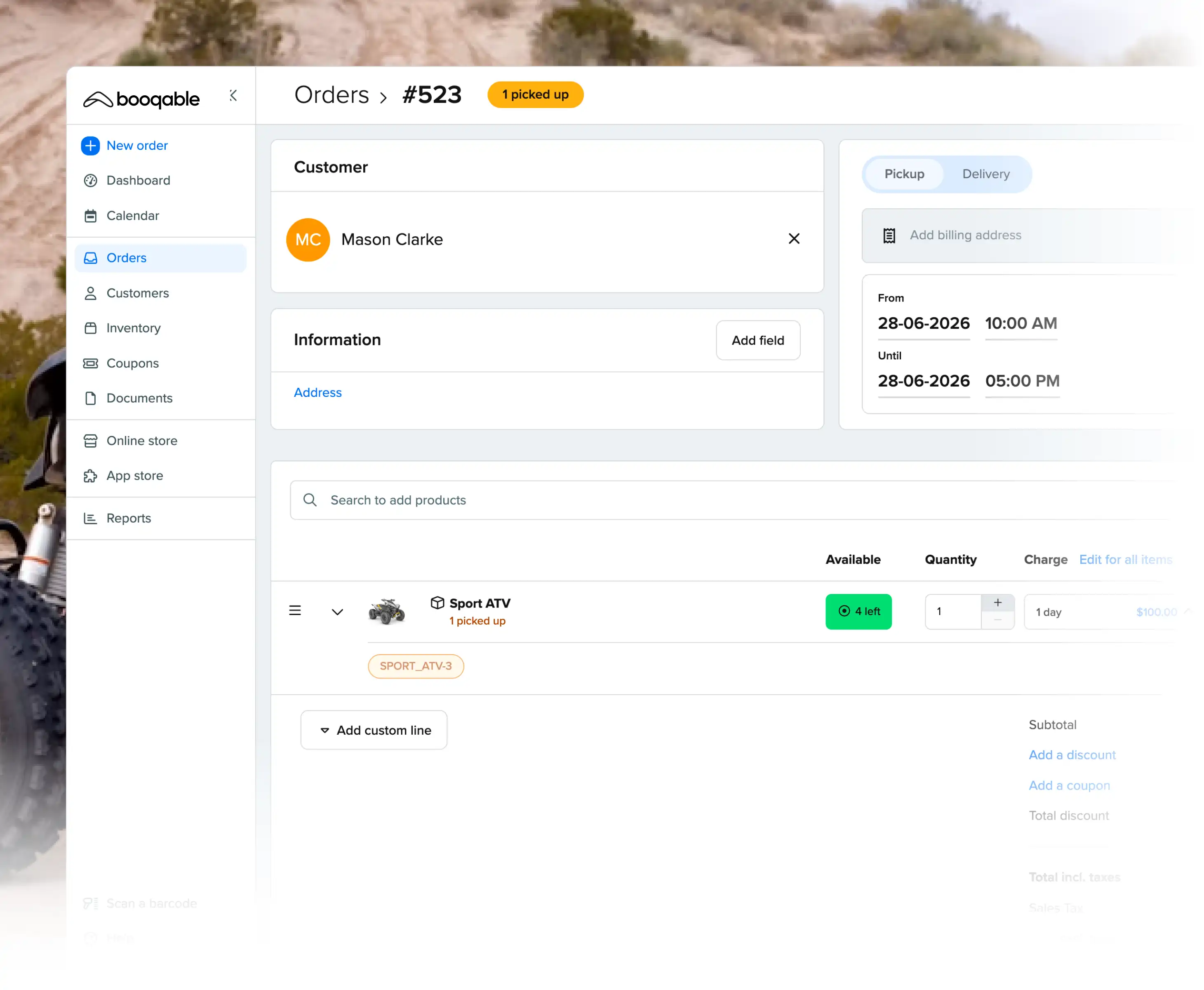The height and width of the screenshot is (990, 1204).
Task: Open the Dashboard gauge icon
Action: tap(90, 180)
